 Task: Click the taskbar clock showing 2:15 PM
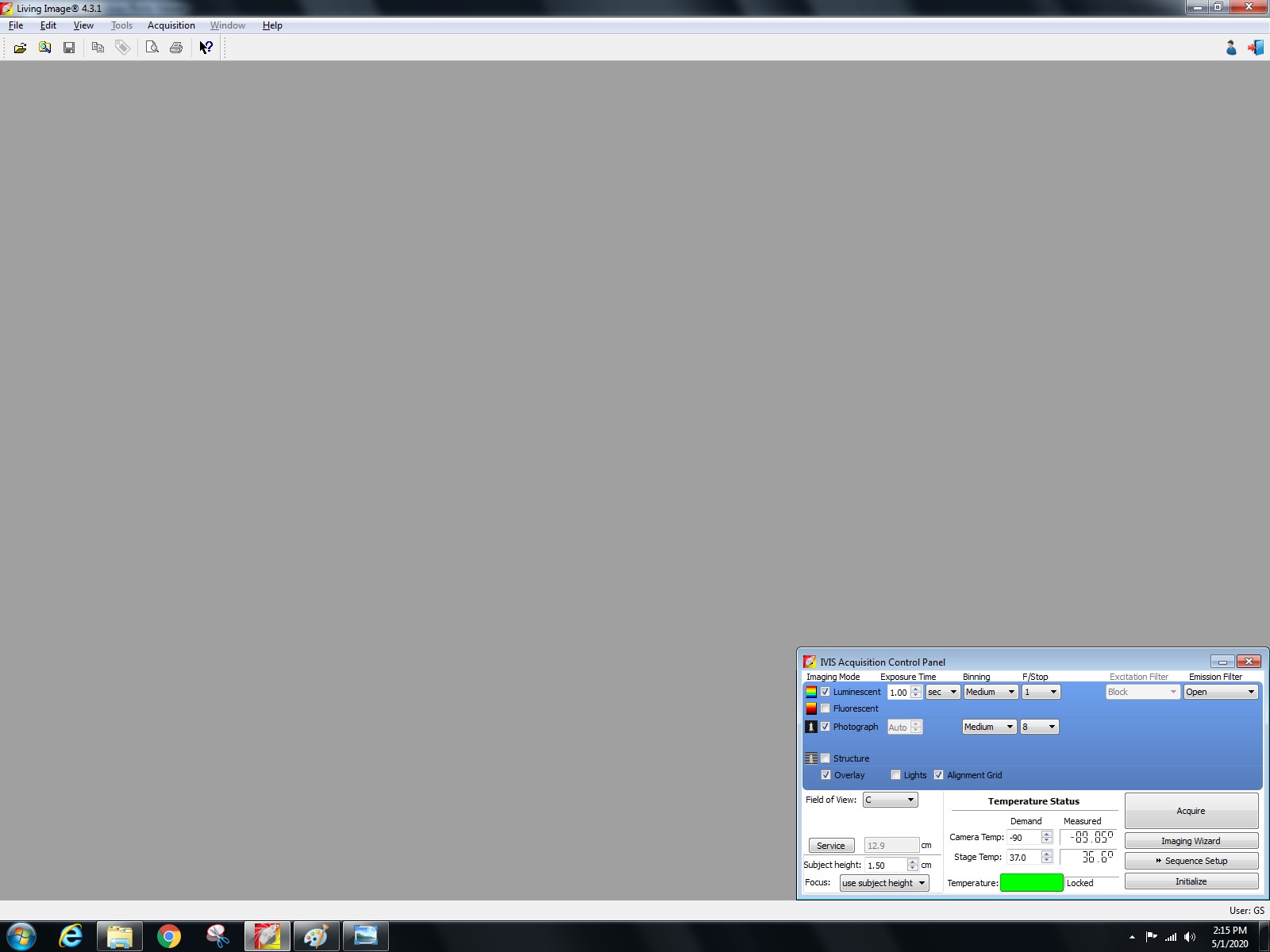pyautogui.click(x=1230, y=937)
